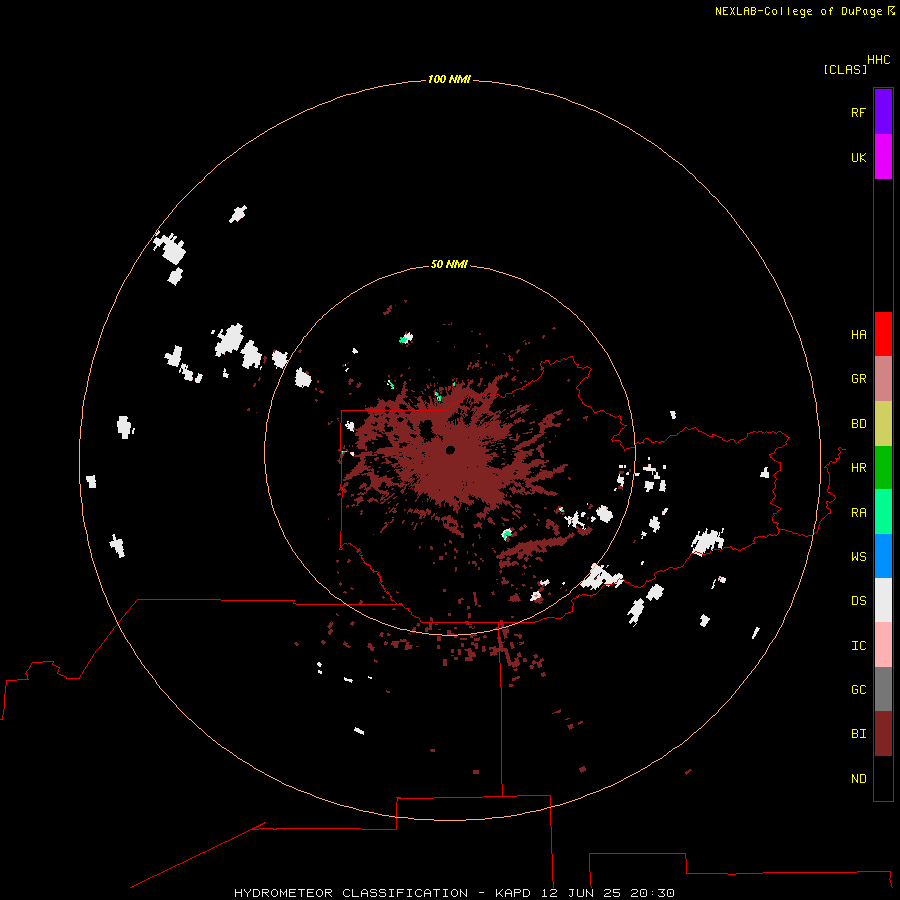Click the 100 NMI range ring label
This screenshot has height=900, width=900.
click(449, 79)
